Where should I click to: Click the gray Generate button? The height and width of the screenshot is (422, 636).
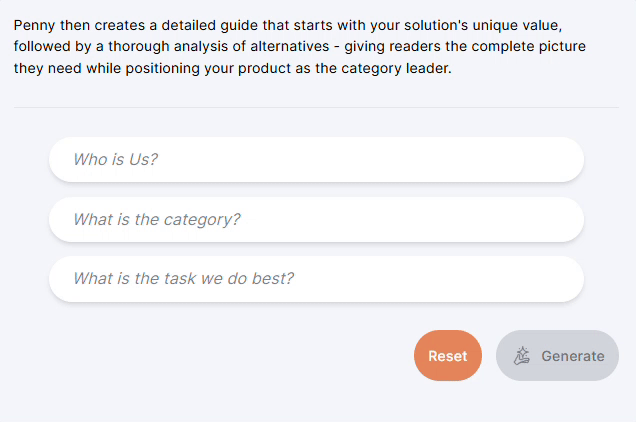[x=557, y=355]
